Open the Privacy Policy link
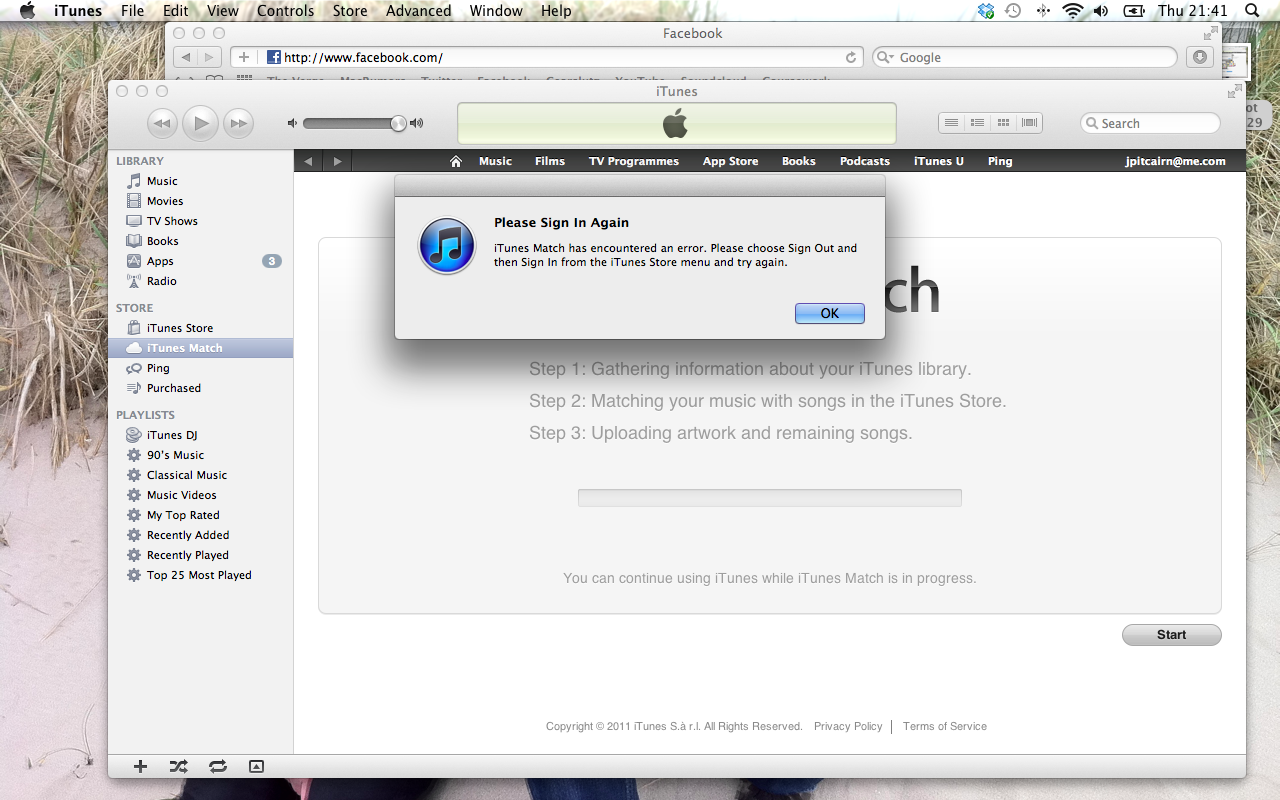This screenshot has height=800, width=1280. pyautogui.click(x=848, y=726)
